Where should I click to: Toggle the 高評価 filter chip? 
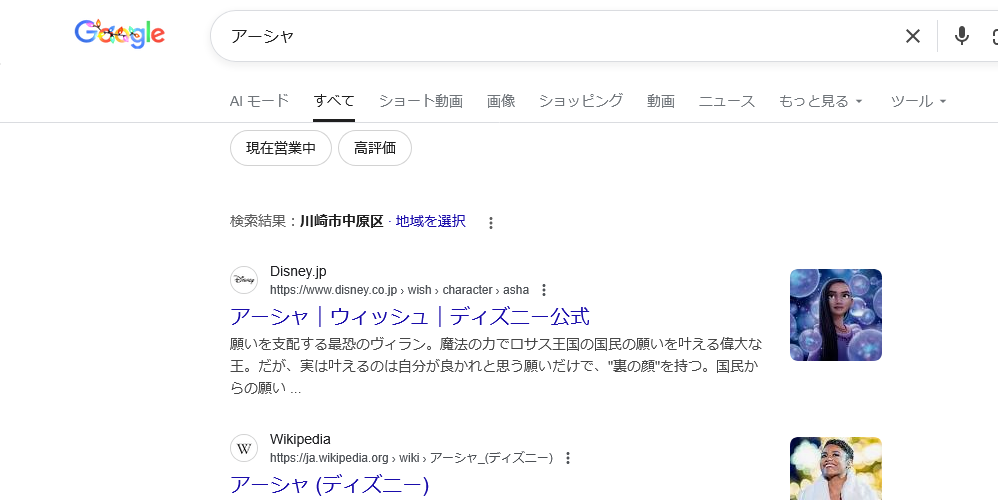(x=375, y=148)
